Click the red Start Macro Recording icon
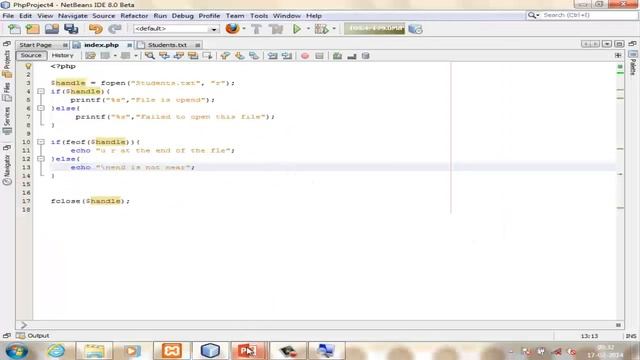This screenshot has height=360, width=640. [305, 56]
